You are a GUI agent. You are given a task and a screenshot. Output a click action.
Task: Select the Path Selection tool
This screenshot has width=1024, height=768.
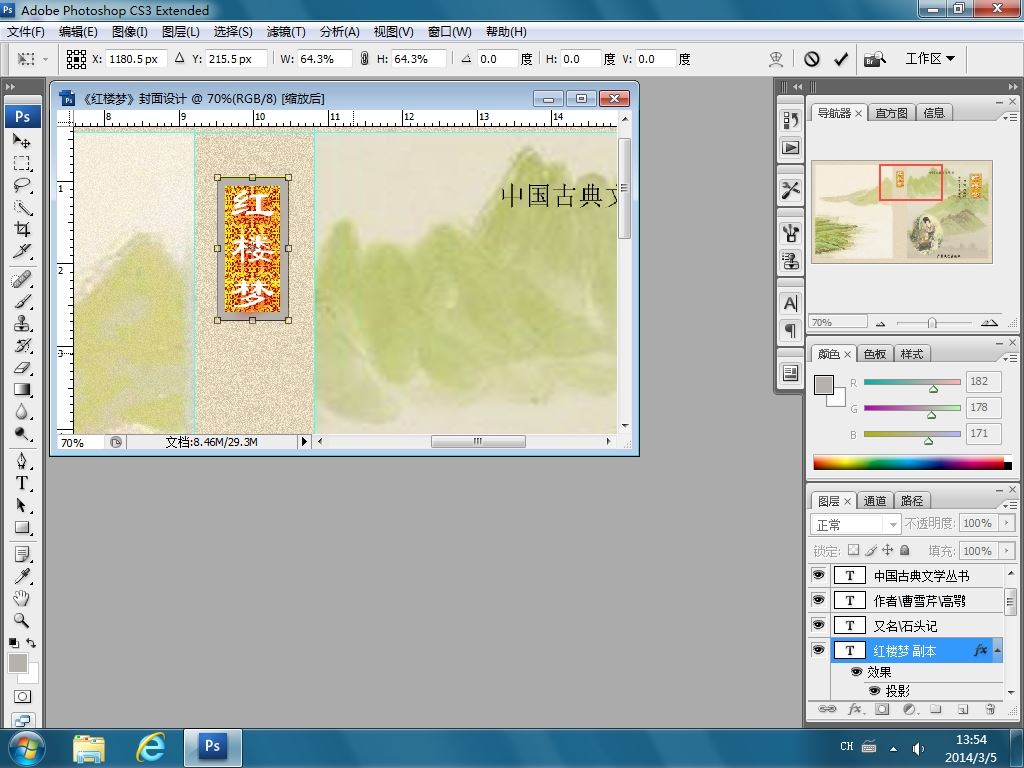tap(22, 505)
